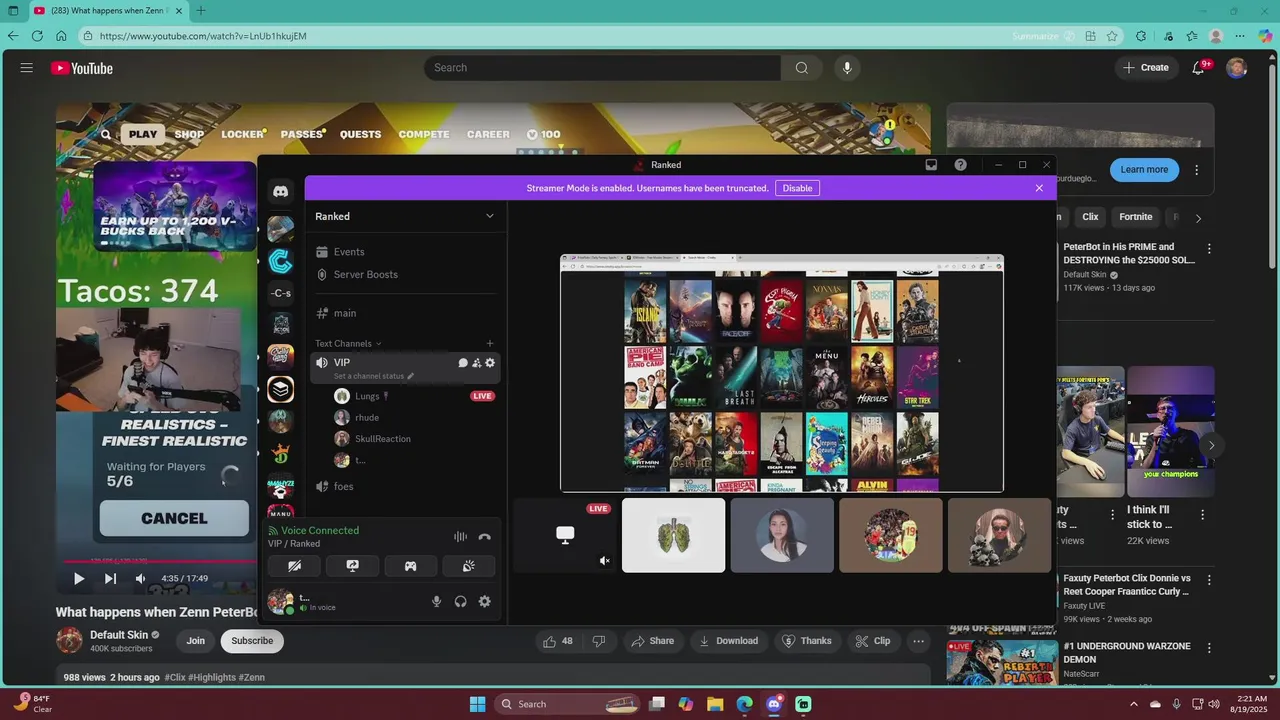Screen dimensions: 1280x720
Task: Deafen with headphones icon in Discord
Action: click(460, 601)
